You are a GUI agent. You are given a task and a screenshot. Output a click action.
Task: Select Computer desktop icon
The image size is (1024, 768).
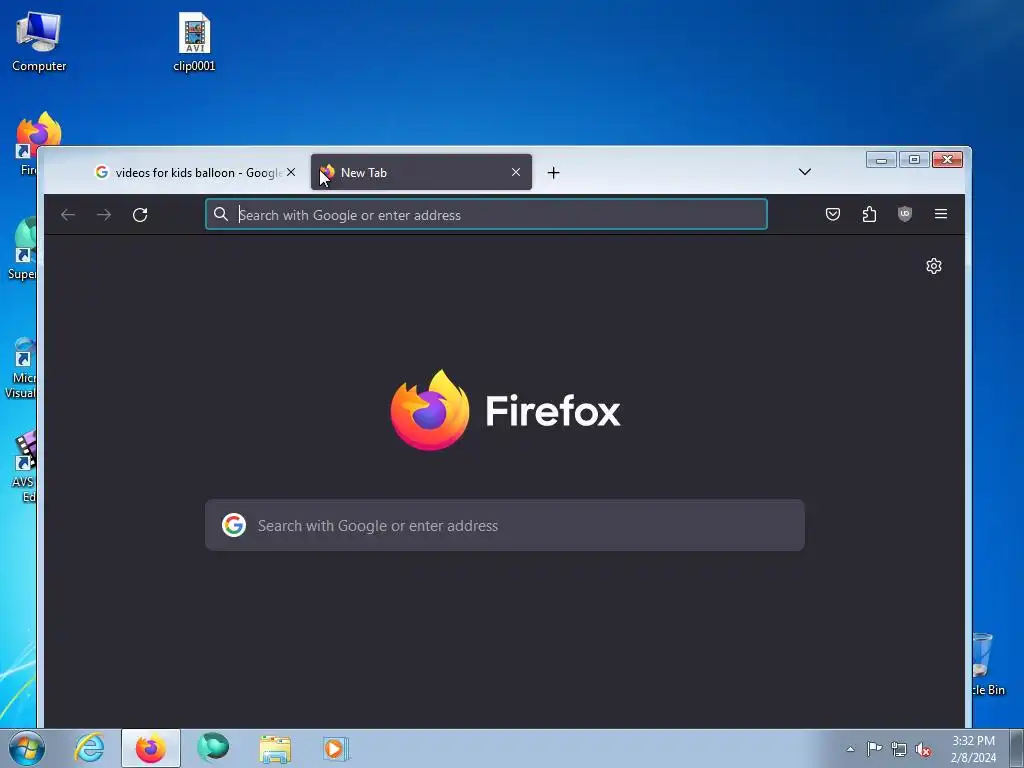tap(39, 42)
